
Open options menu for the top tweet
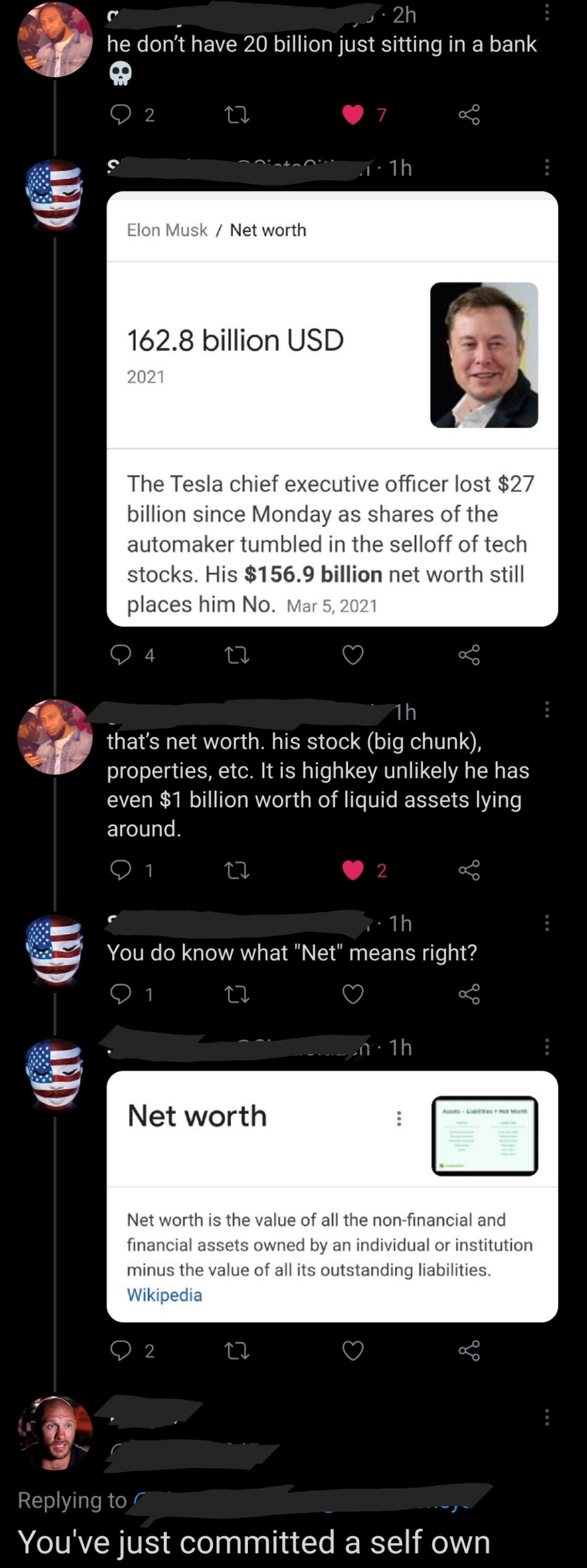[547, 12]
